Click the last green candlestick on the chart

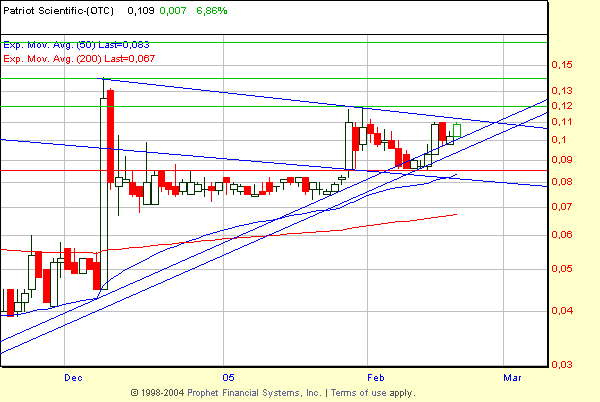click(457, 130)
